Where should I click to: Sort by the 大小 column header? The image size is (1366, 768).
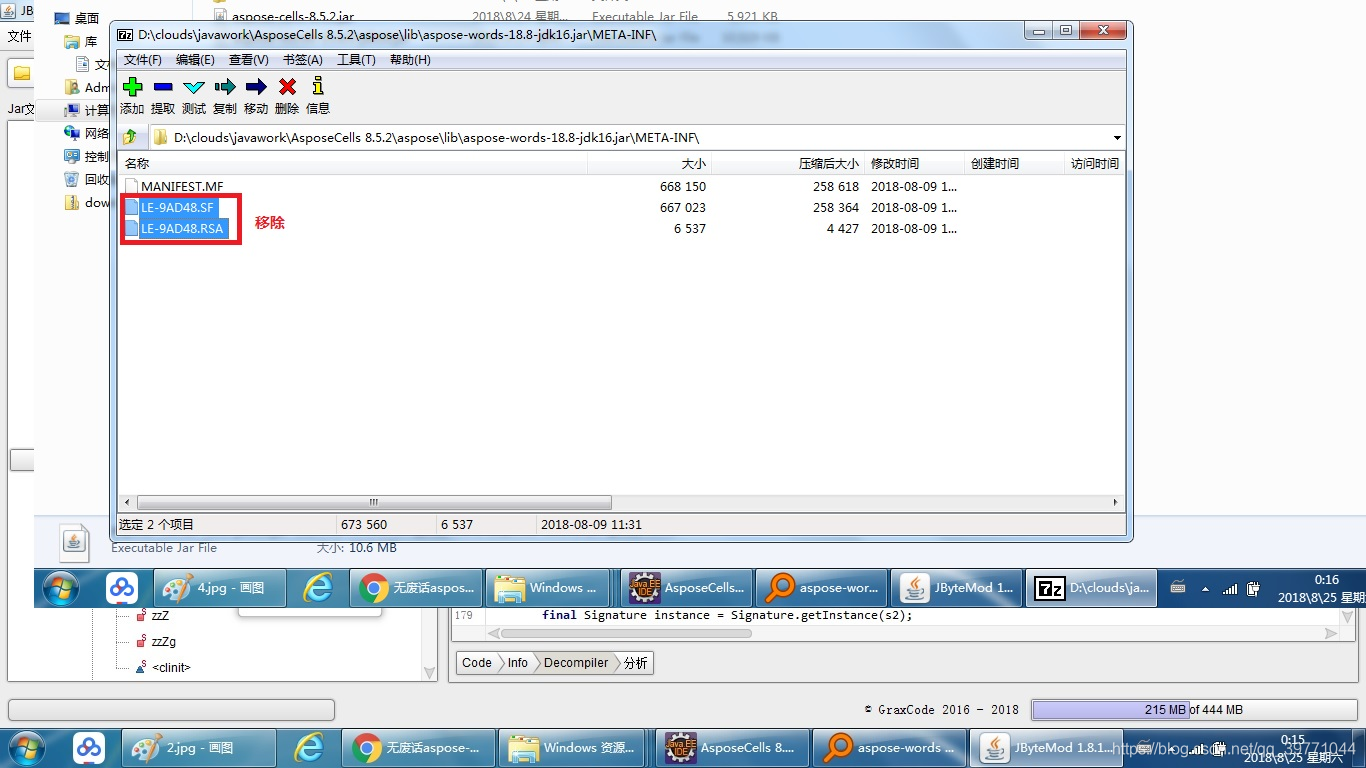[x=649, y=163]
